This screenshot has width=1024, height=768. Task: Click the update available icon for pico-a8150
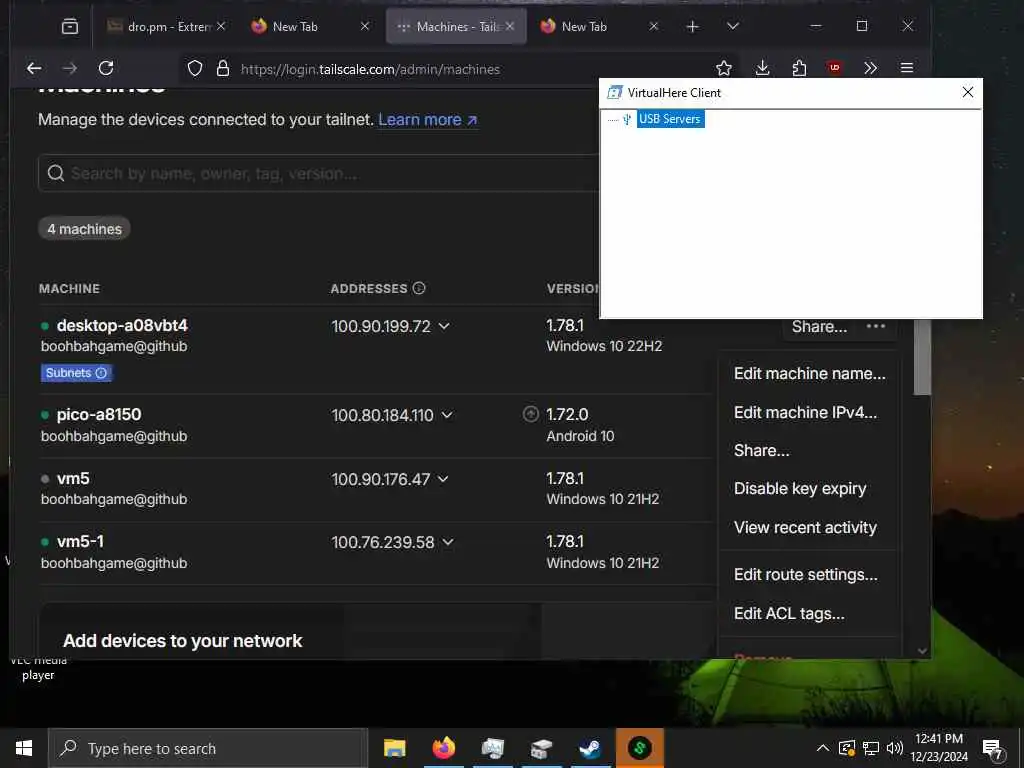coord(531,414)
